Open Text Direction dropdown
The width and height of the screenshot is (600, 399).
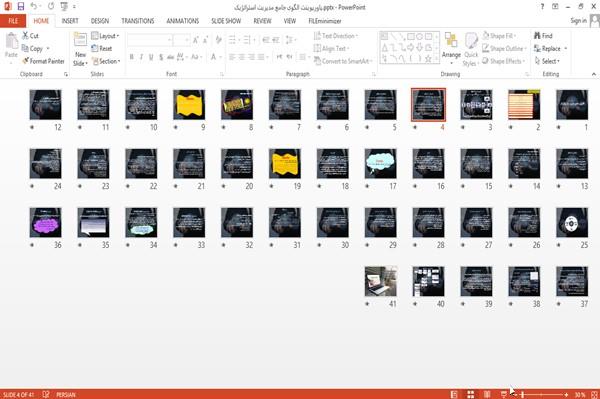336,36
